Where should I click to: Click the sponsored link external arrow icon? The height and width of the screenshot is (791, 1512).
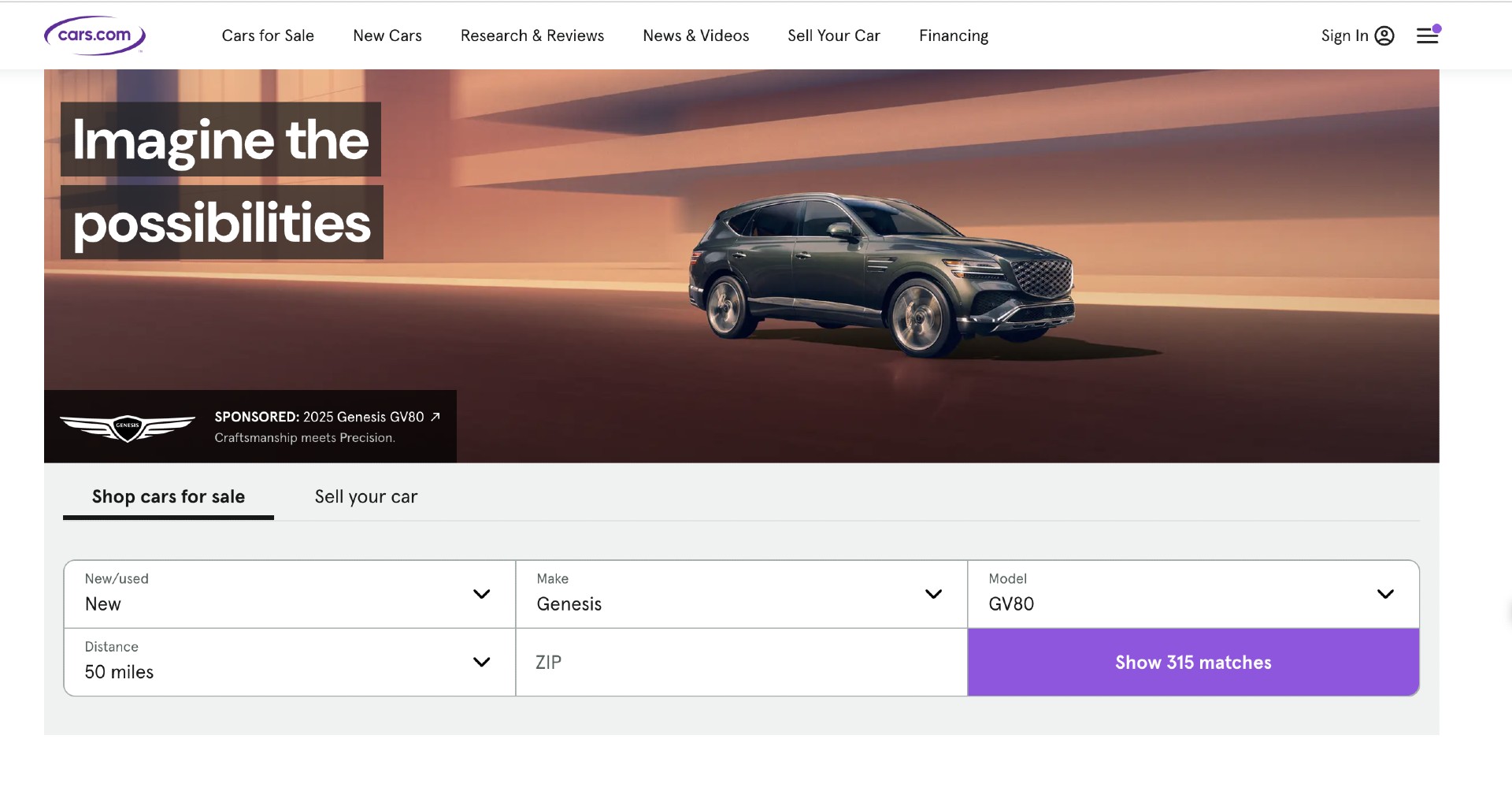click(435, 417)
